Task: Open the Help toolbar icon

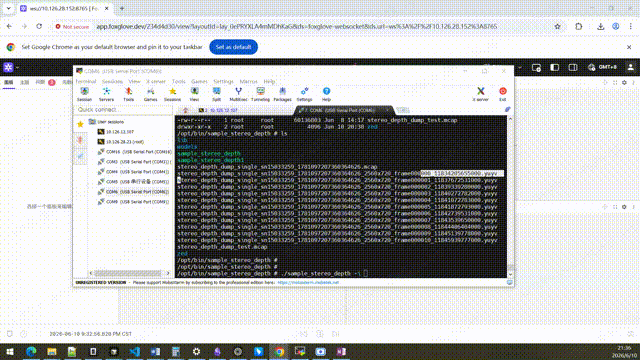Action: click(327, 94)
